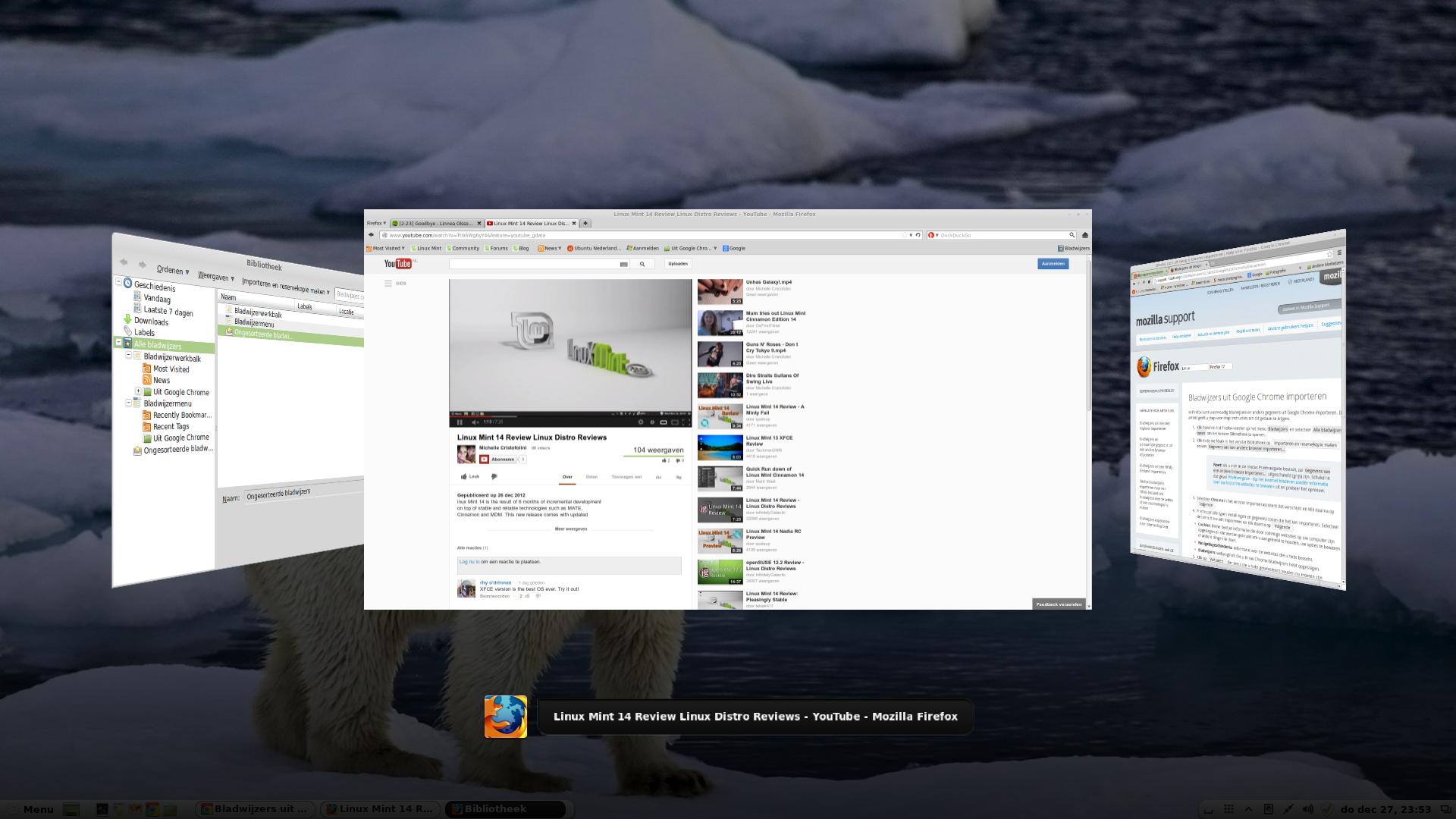Click the Meer weergeven link

pyautogui.click(x=571, y=529)
